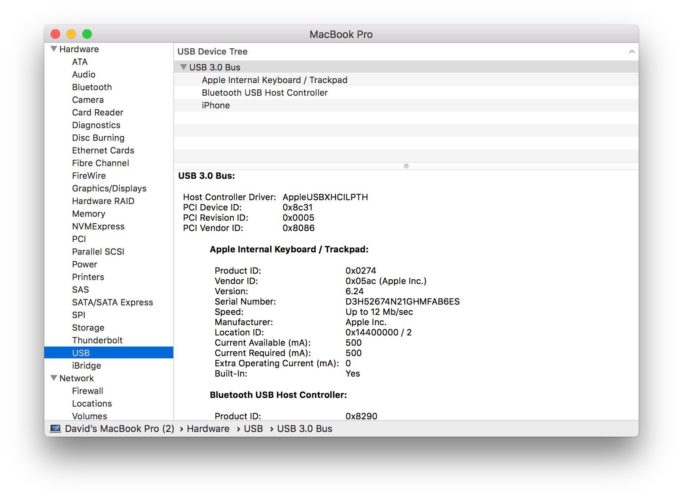683x500 pixels.
Task: Click the Product ID value 0x0274
Action: [x=360, y=270]
